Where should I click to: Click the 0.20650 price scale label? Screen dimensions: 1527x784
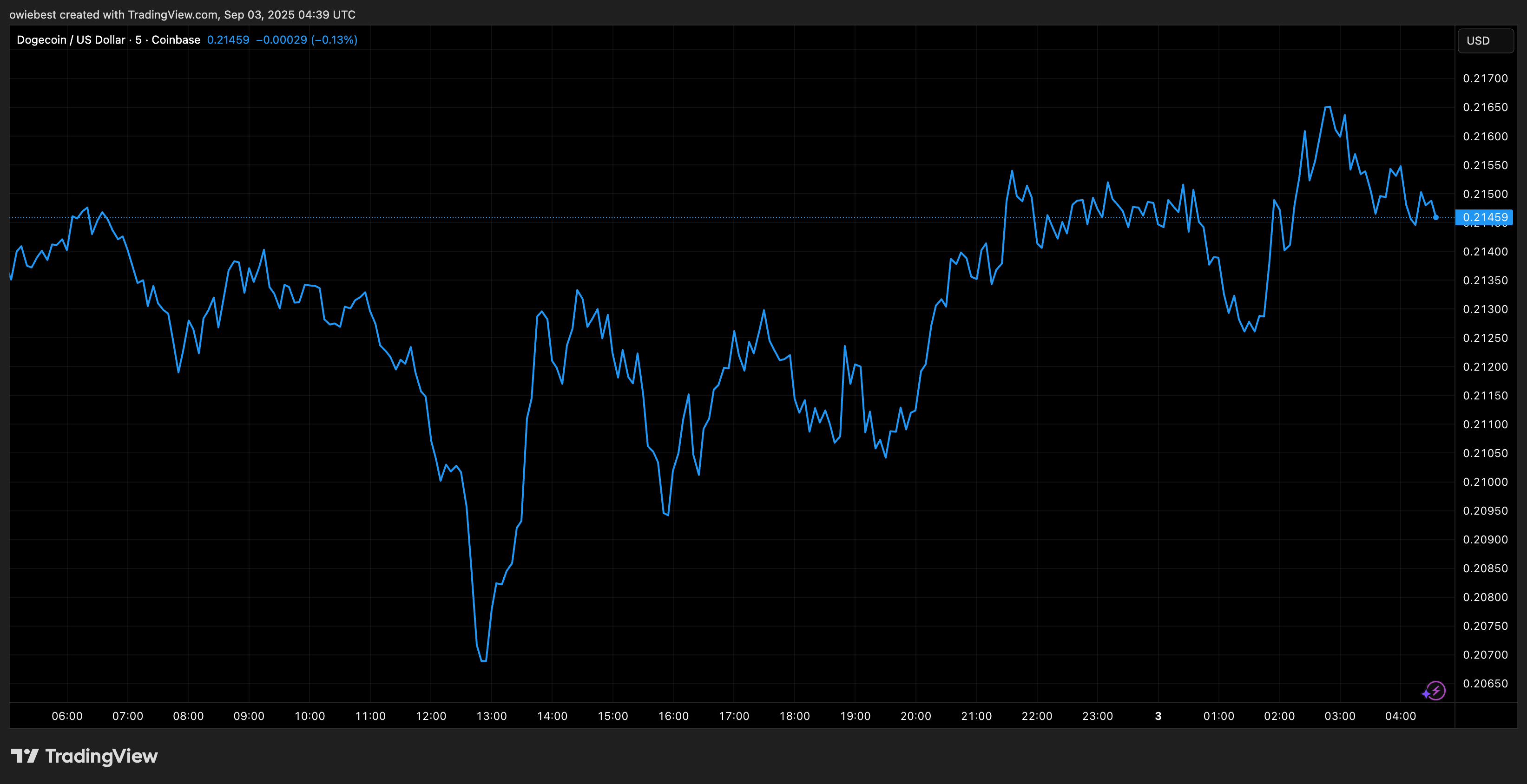[x=1485, y=683]
